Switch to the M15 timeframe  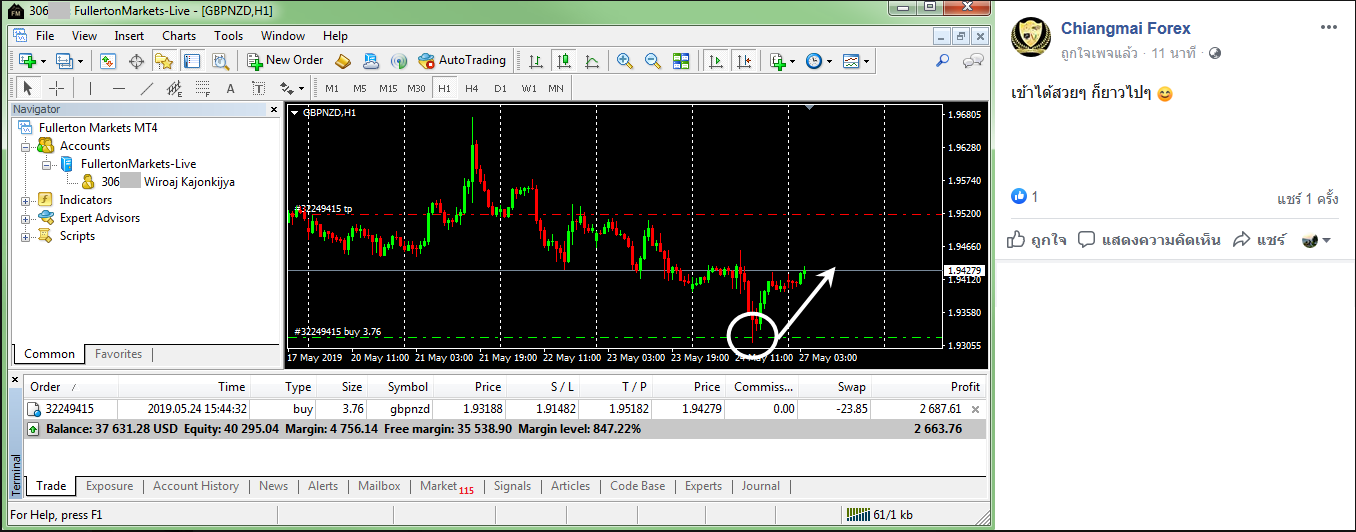pos(388,88)
